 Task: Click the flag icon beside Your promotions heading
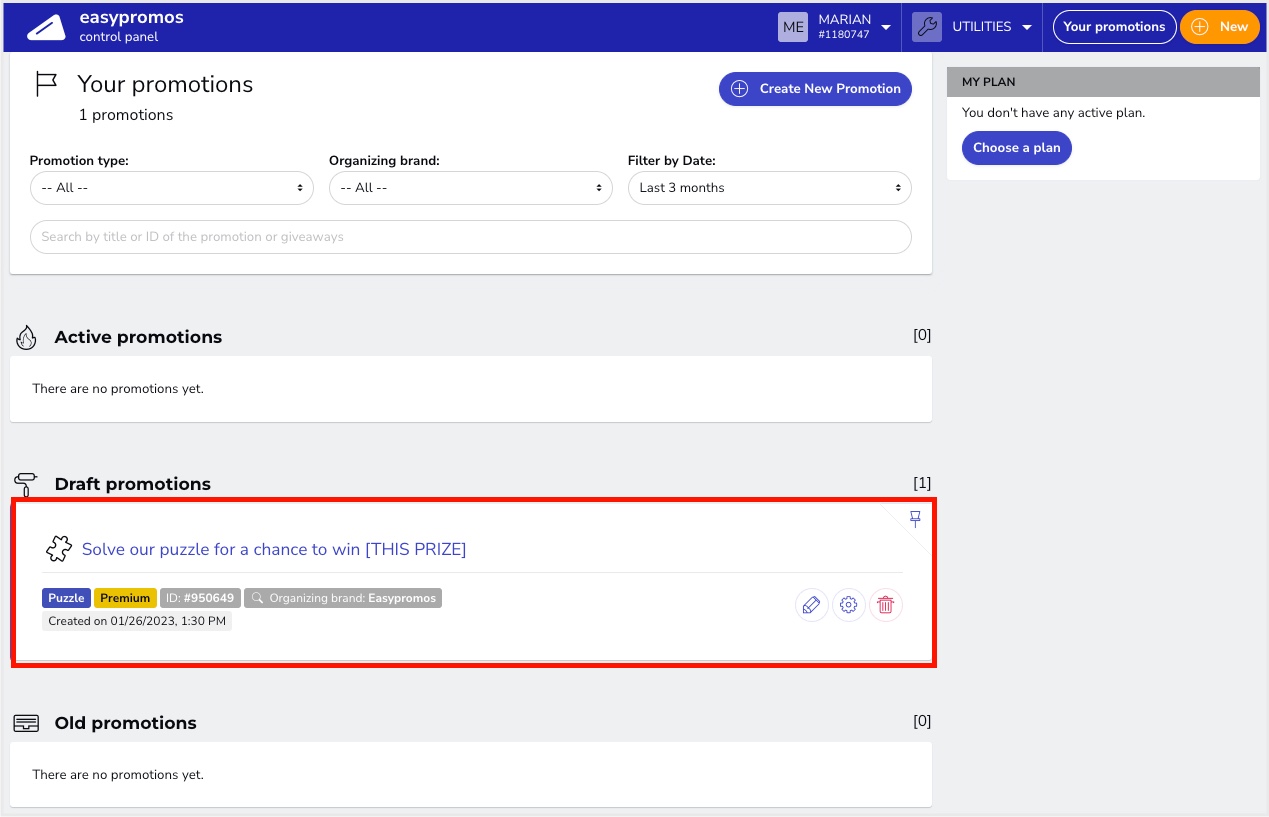pos(45,83)
